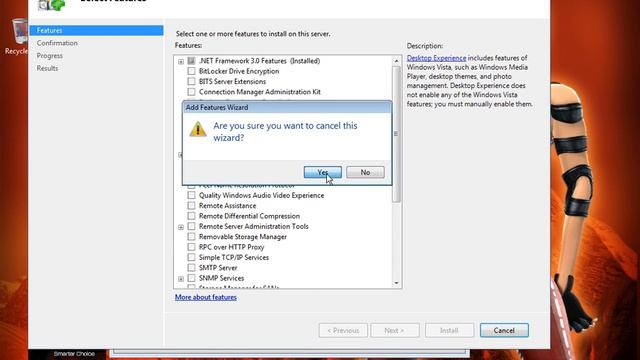Open the Desktop Experience description link
The height and width of the screenshot is (360, 640).
(436, 58)
